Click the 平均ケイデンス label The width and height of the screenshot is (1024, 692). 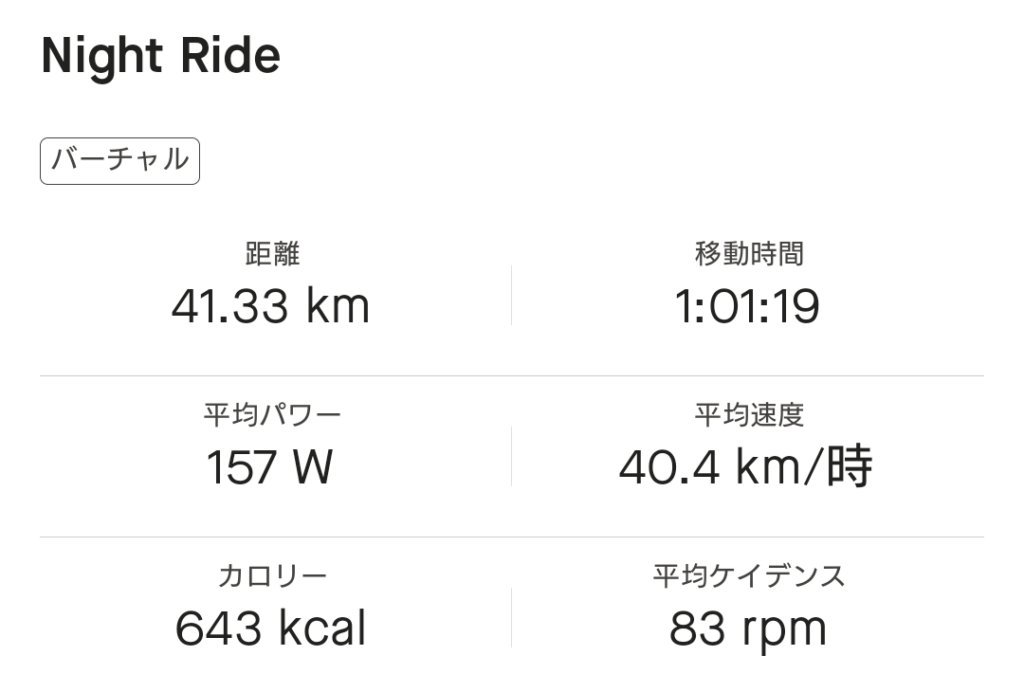coord(749,576)
